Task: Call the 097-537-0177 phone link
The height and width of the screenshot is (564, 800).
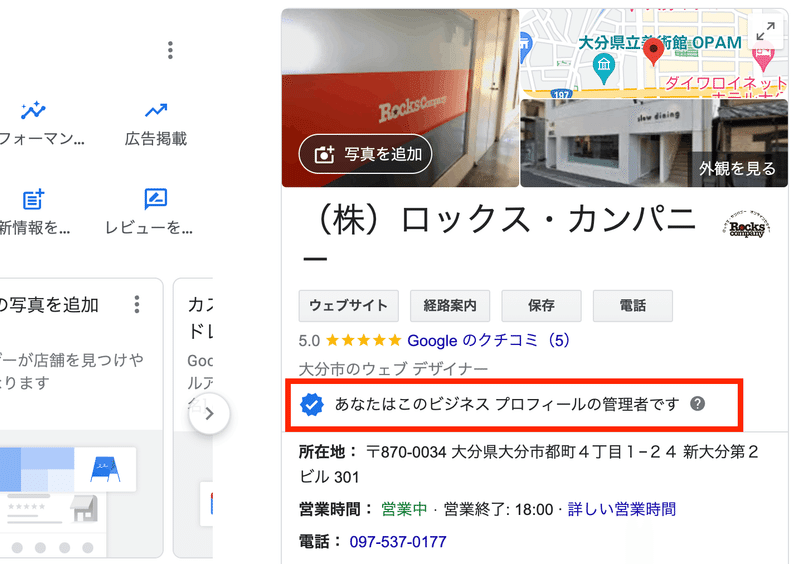Action: pos(398,542)
